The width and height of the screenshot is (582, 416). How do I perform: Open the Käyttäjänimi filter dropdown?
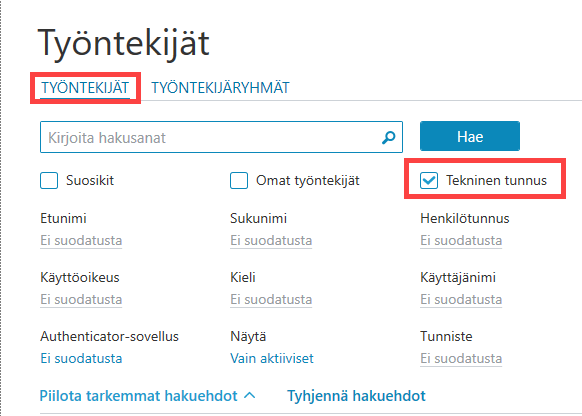[461, 299]
